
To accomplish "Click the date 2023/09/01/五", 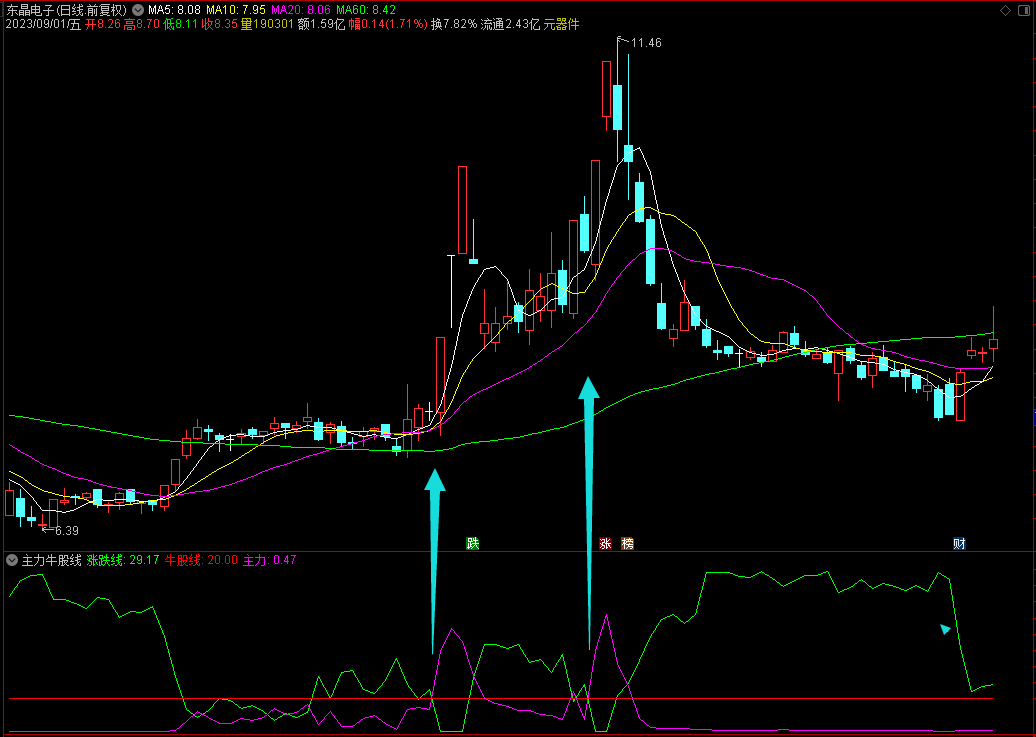I will [x=43, y=24].
